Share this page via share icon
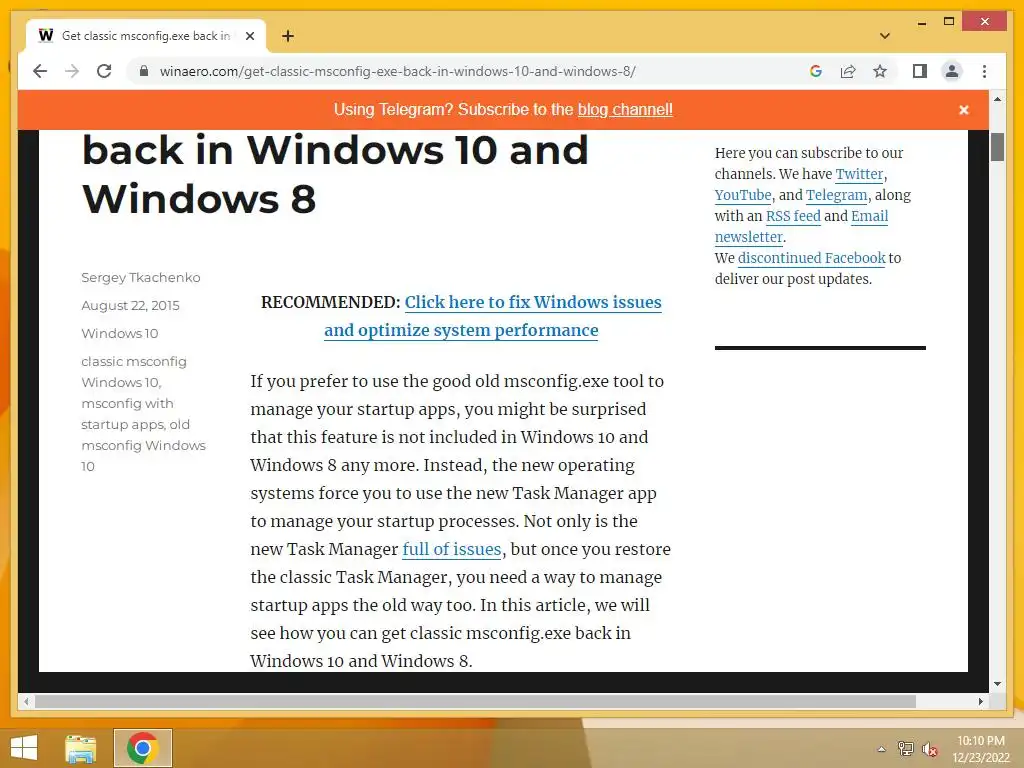Viewport: 1024px width, 768px height. pyautogui.click(x=848, y=71)
